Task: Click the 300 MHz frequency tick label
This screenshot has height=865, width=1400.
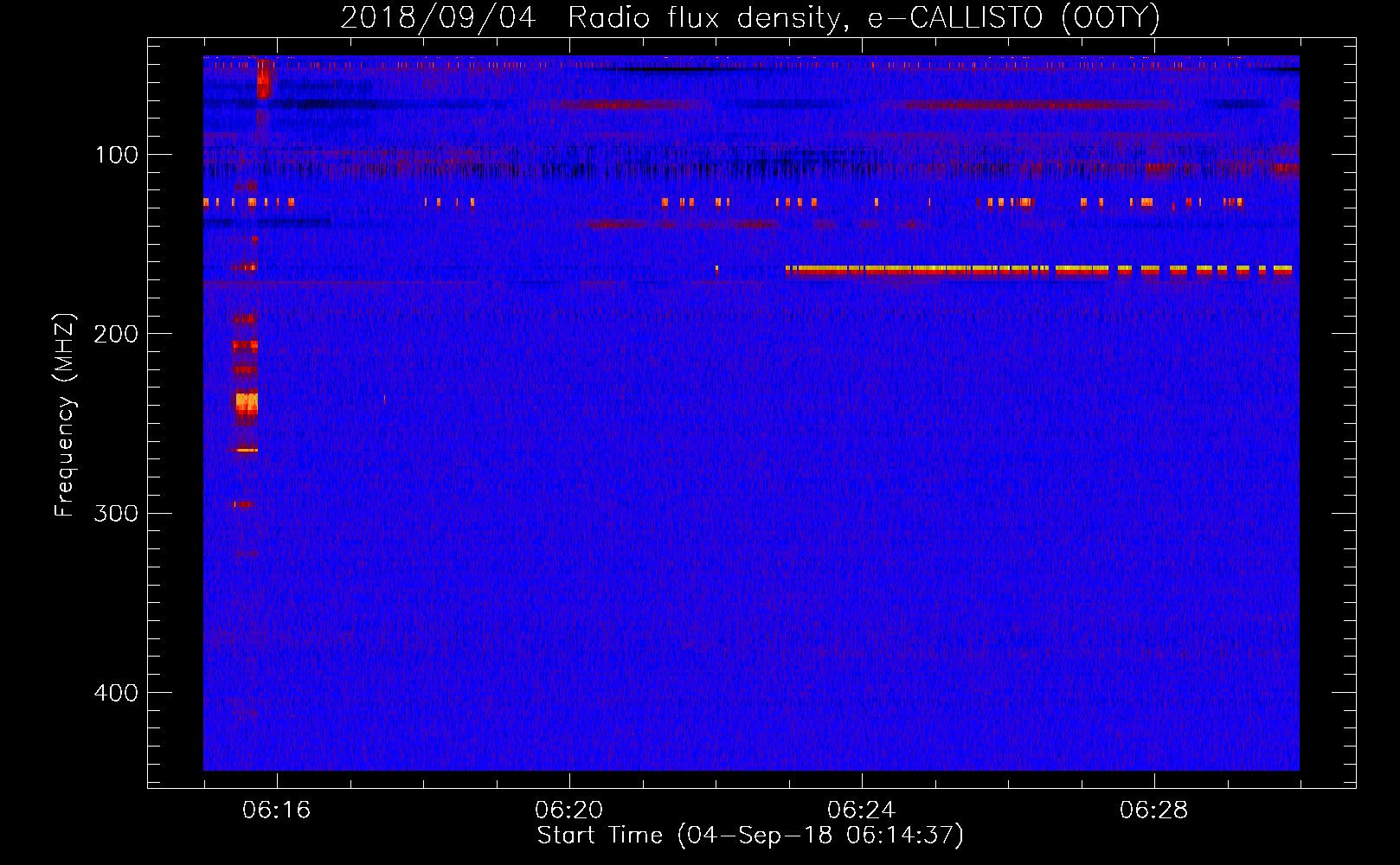Action: point(116,514)
